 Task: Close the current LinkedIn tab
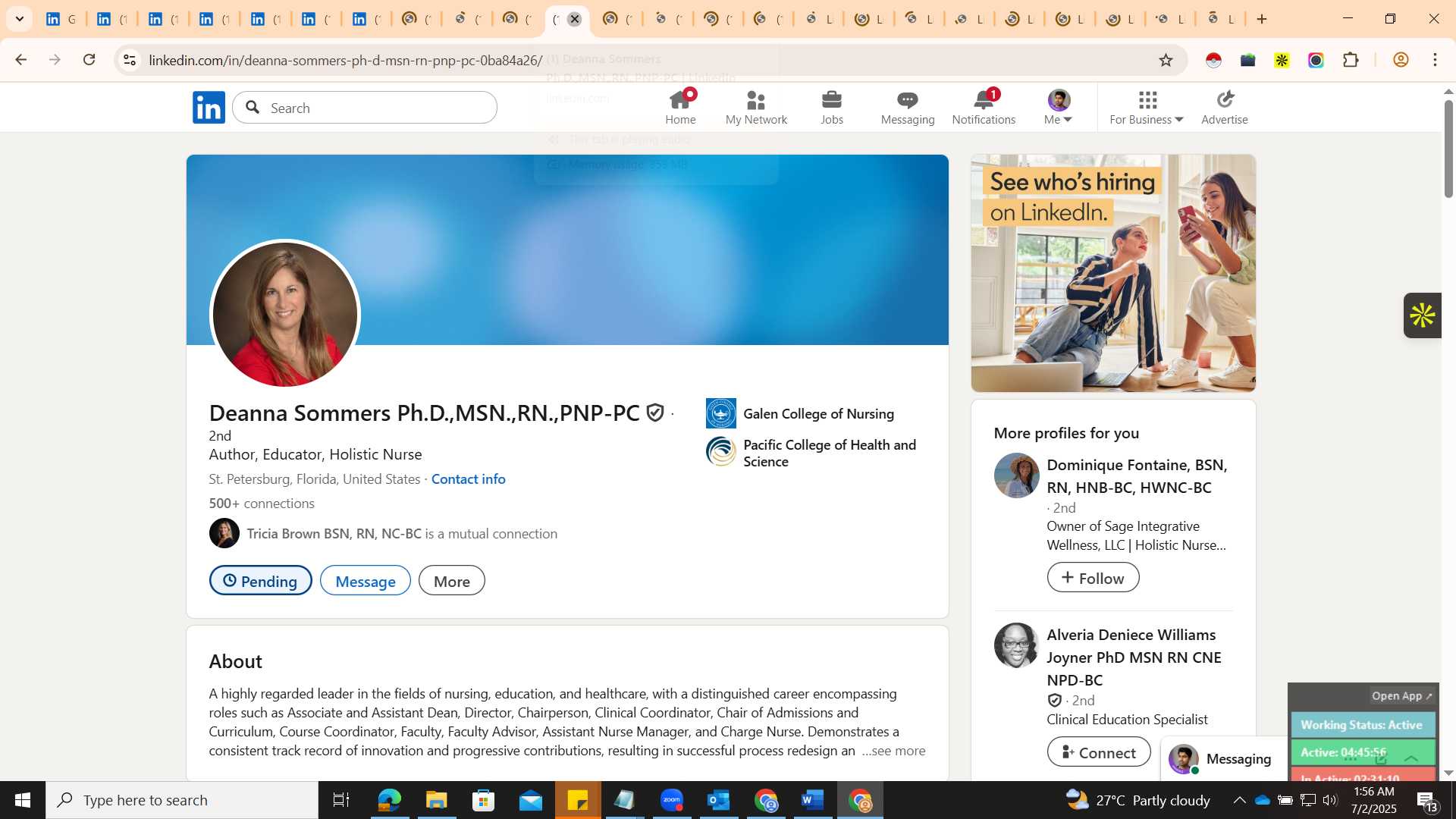(x=575, y=19)
